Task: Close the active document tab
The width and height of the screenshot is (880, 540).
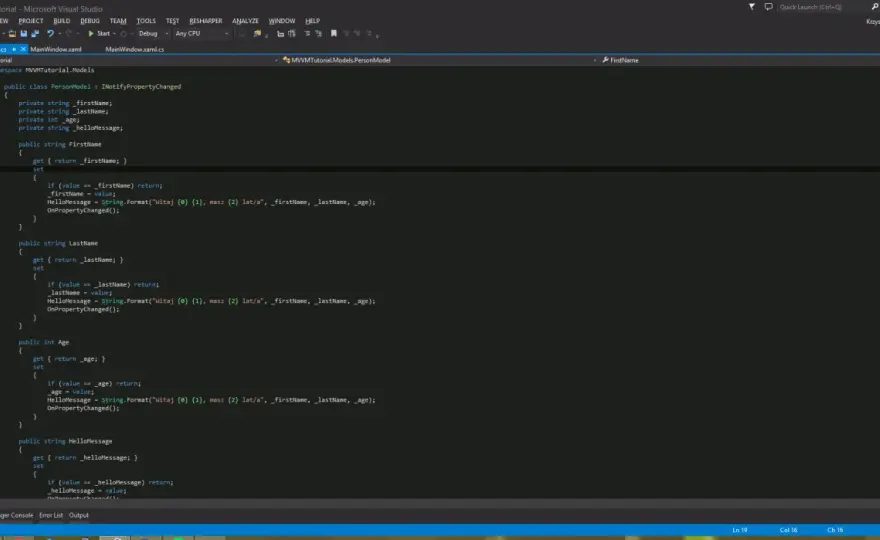Action: [23, 49]
